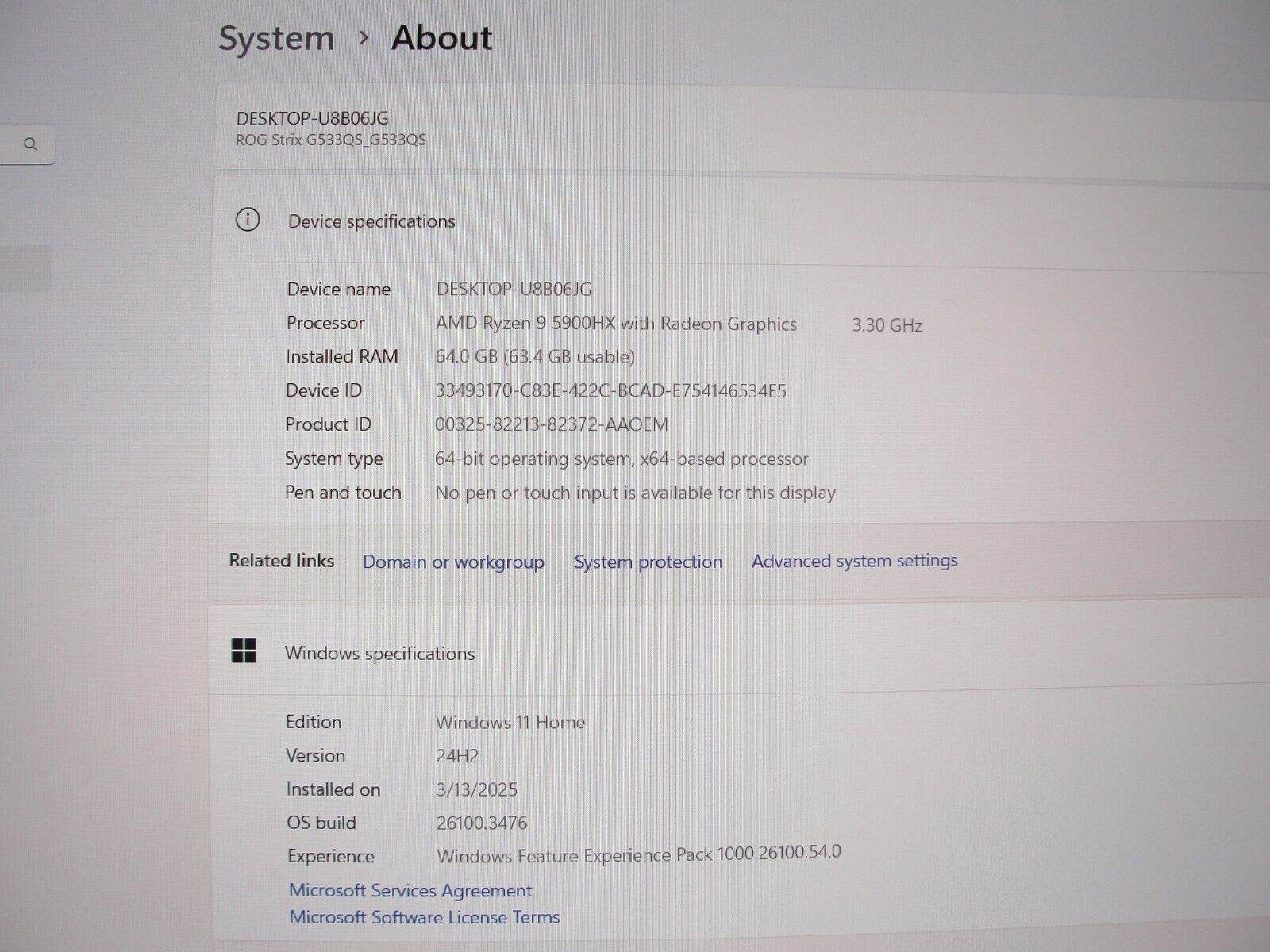This screenshot has height=952, width=1270.
Task: Click the Installed RAM 64.0 GB value
Action: 535,357
